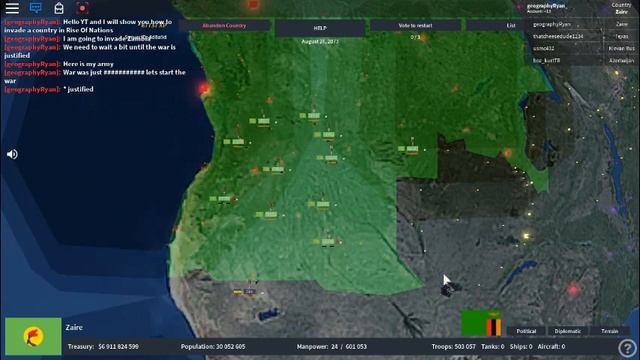Click the Aircraft count
This screenshot has width=640, height=360.
pyautogui.click(x=551, y=347)
